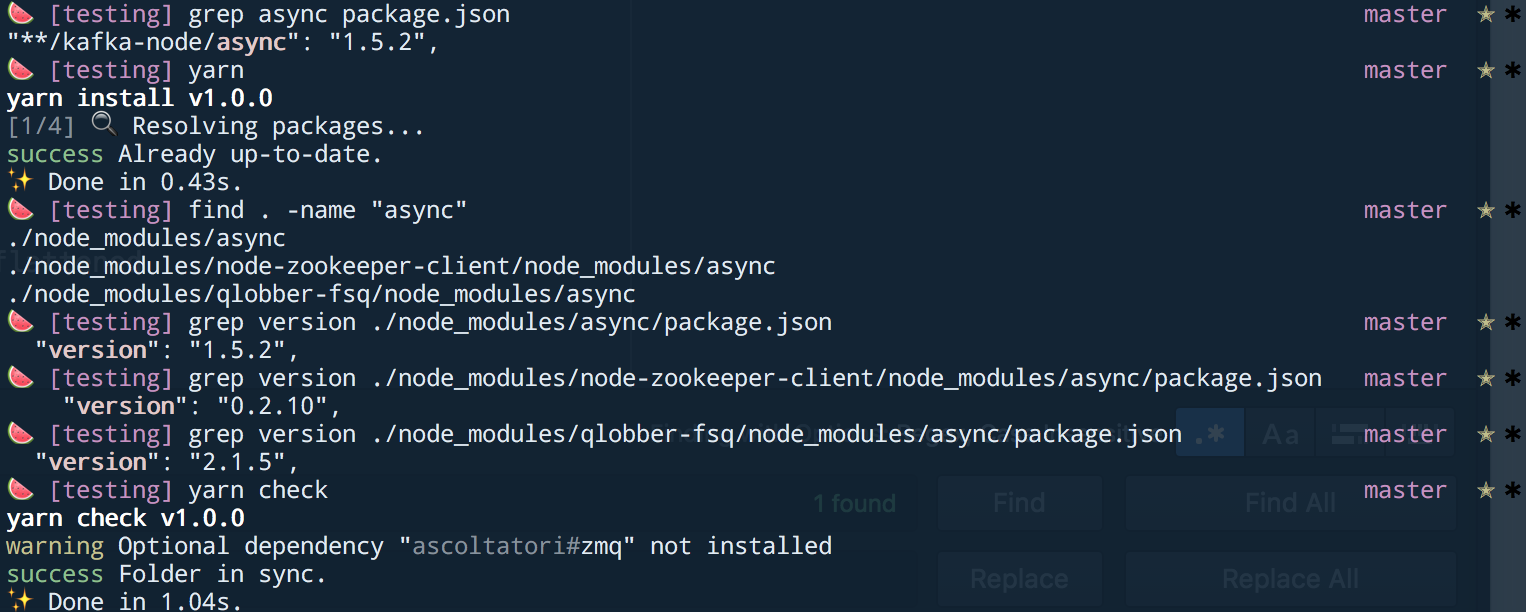
Task: Click the watermelon icon on the 'find . -name' prompt
Action: point(21,210)
